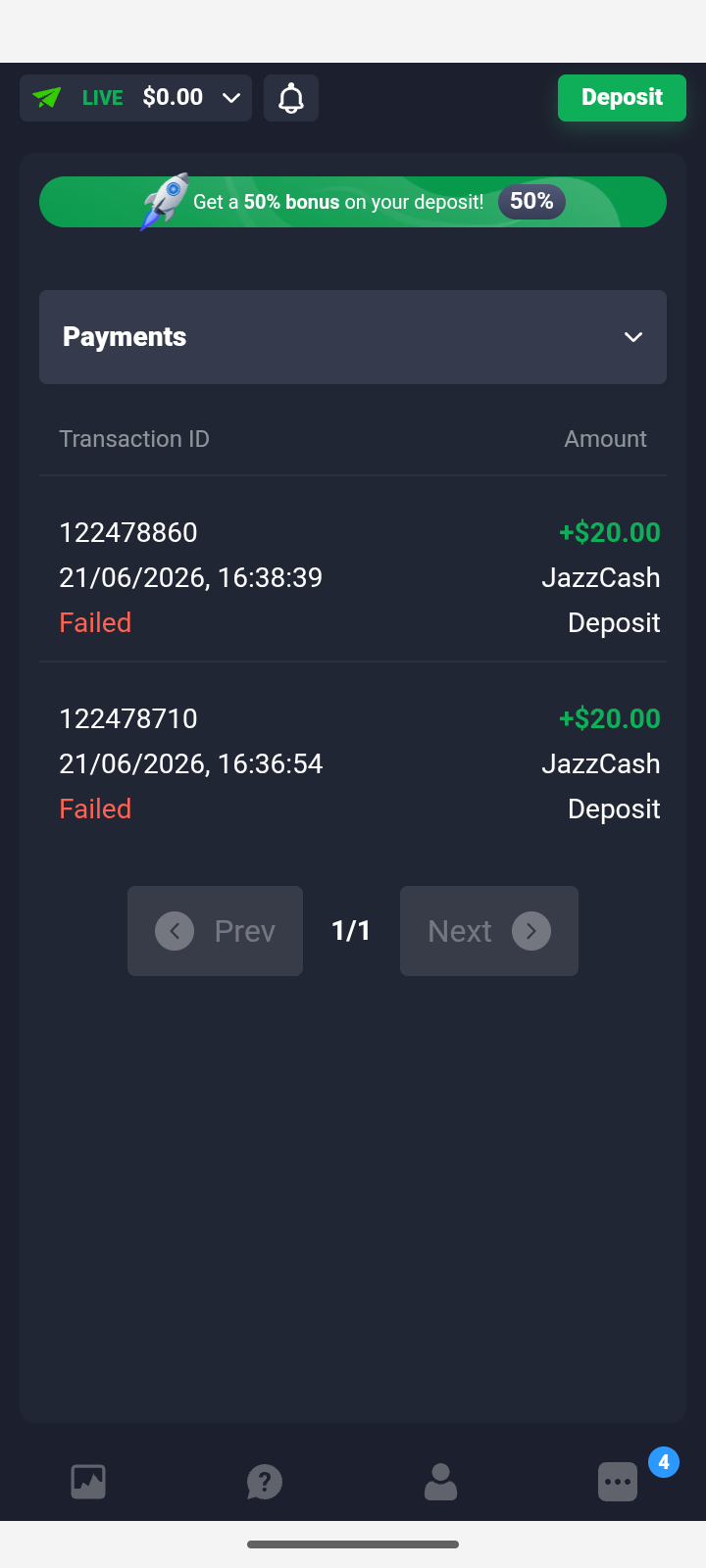Click the right arrow circle icon on Next
This screenshot has height=1568, width=706.
click(531, 931)
